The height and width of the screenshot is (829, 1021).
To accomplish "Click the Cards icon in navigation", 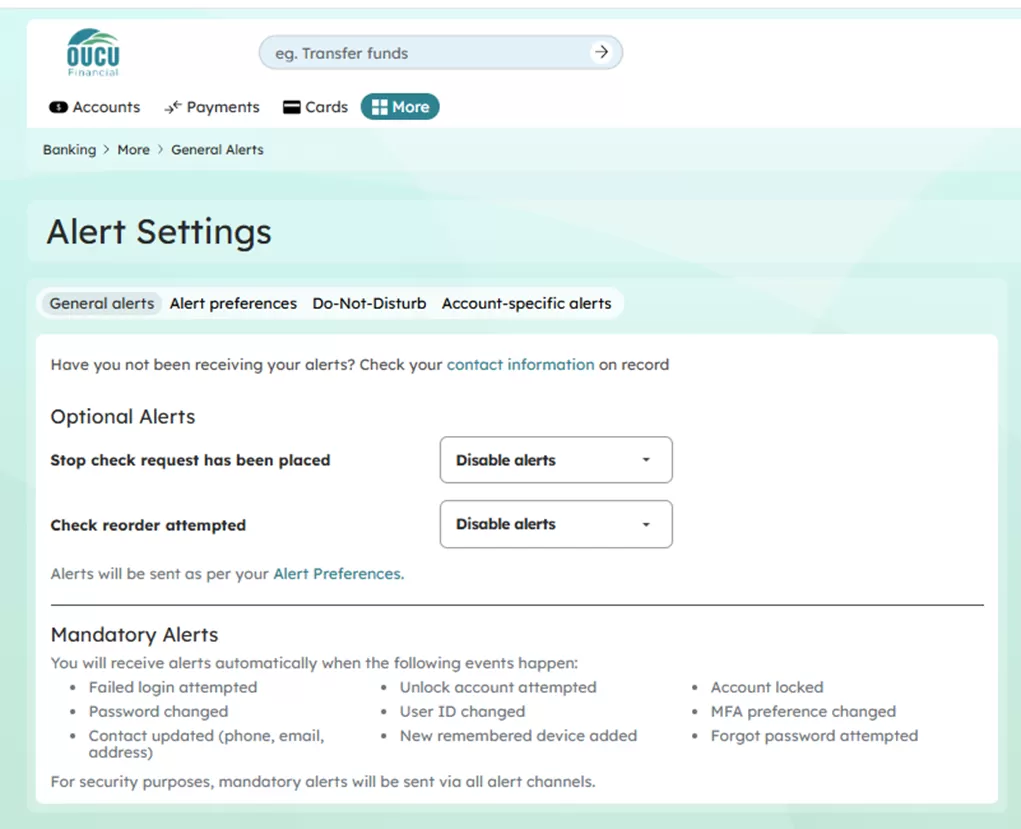I will [x=291, y=106].
